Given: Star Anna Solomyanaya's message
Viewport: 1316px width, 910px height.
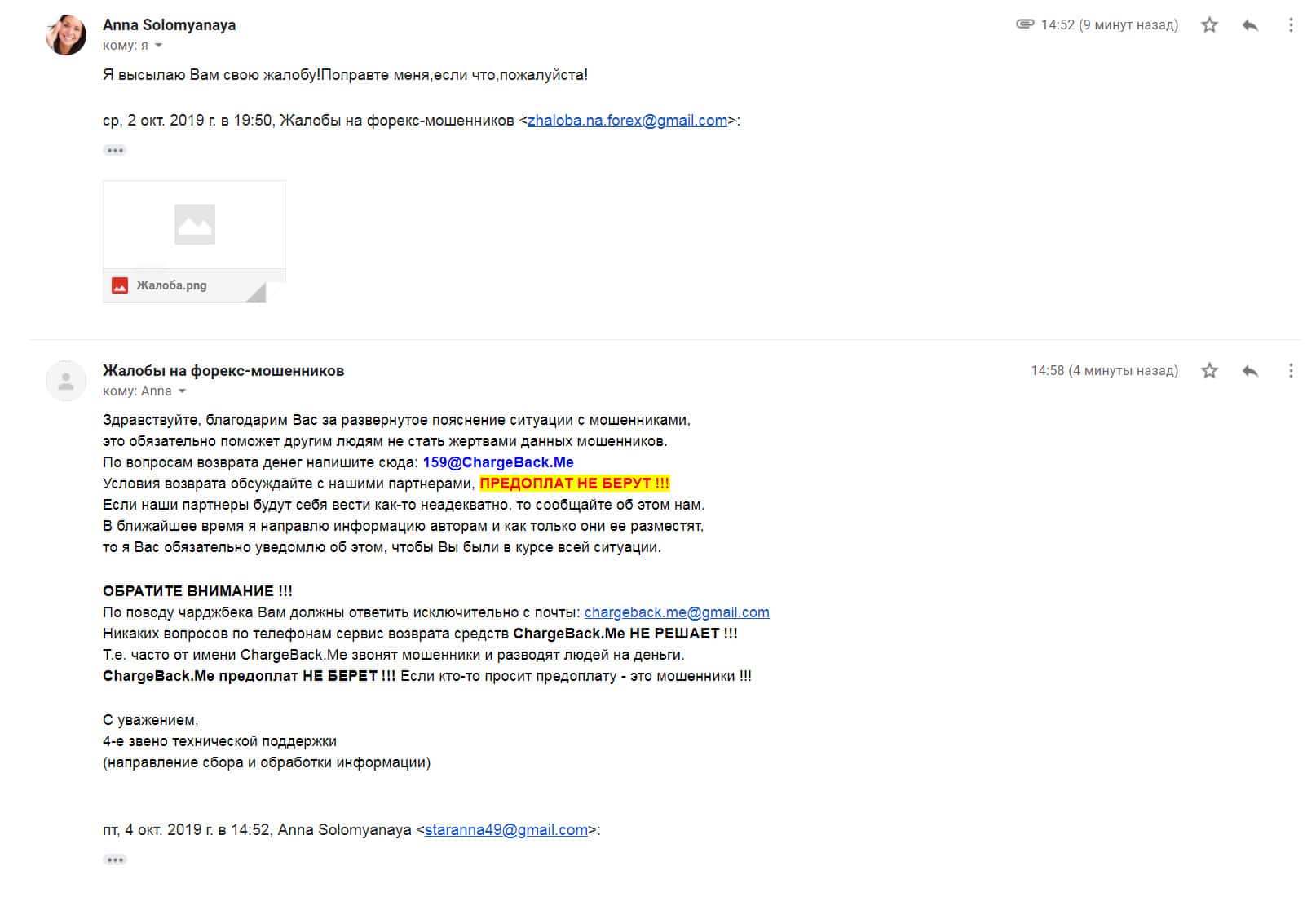Looking at the screenshot, I should point(1209,25).
